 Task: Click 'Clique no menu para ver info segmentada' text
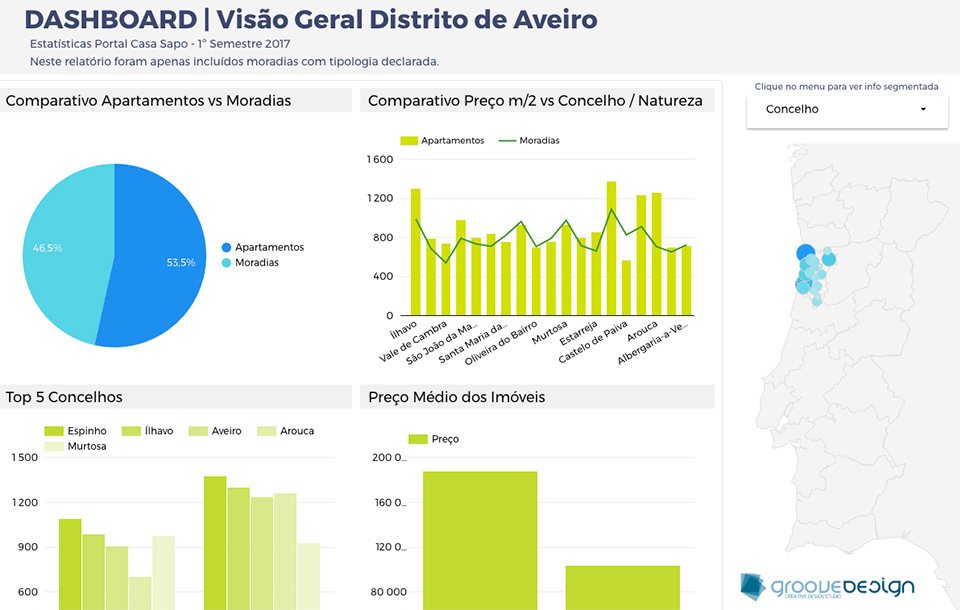[846, 87]
